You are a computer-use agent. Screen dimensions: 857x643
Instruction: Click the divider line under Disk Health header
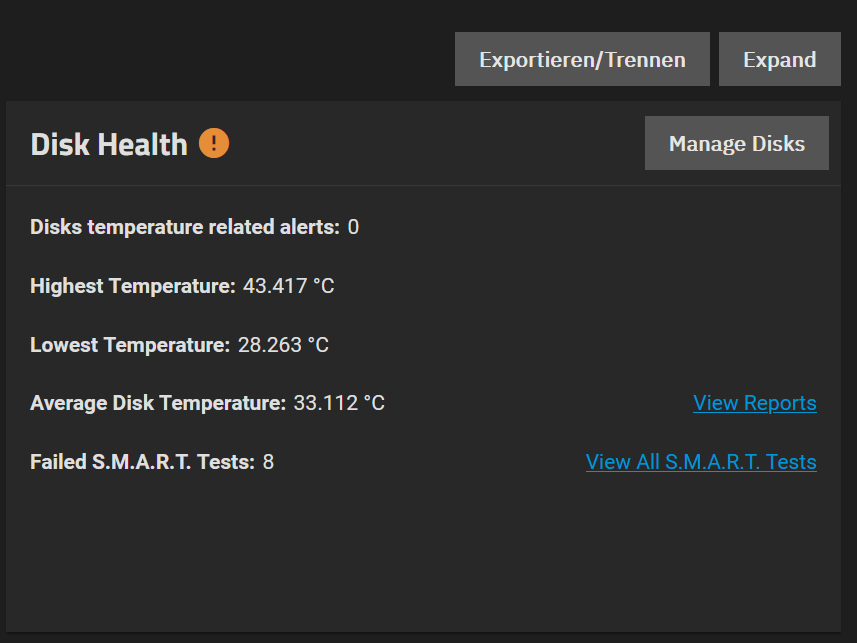pyautogui.click(x=423, y=185)
